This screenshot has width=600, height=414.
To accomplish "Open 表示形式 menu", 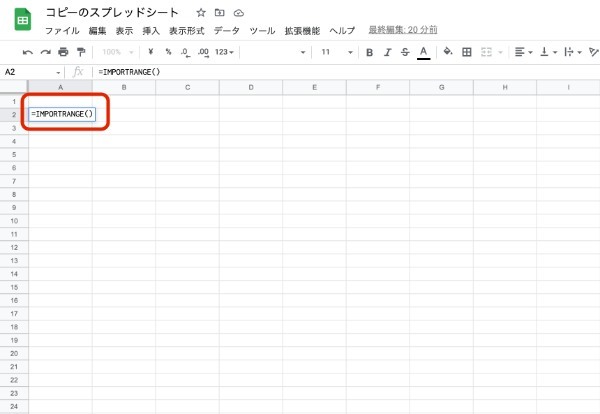I will [187, 30].
